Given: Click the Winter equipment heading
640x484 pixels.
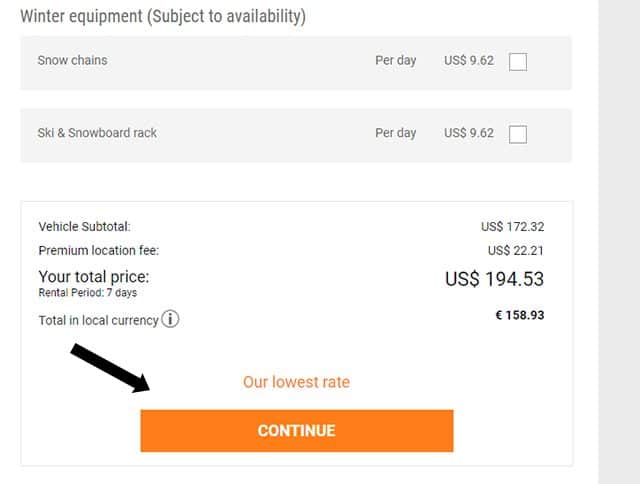Looking at the screenshot, I should click(x=163, y=17).
